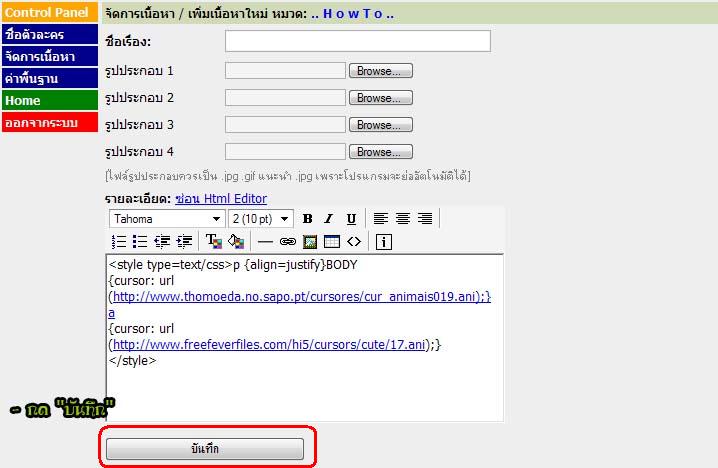Insert a bulleted list
The width and height of the screenshot is (718, 468).
click(x=140, y=241)
